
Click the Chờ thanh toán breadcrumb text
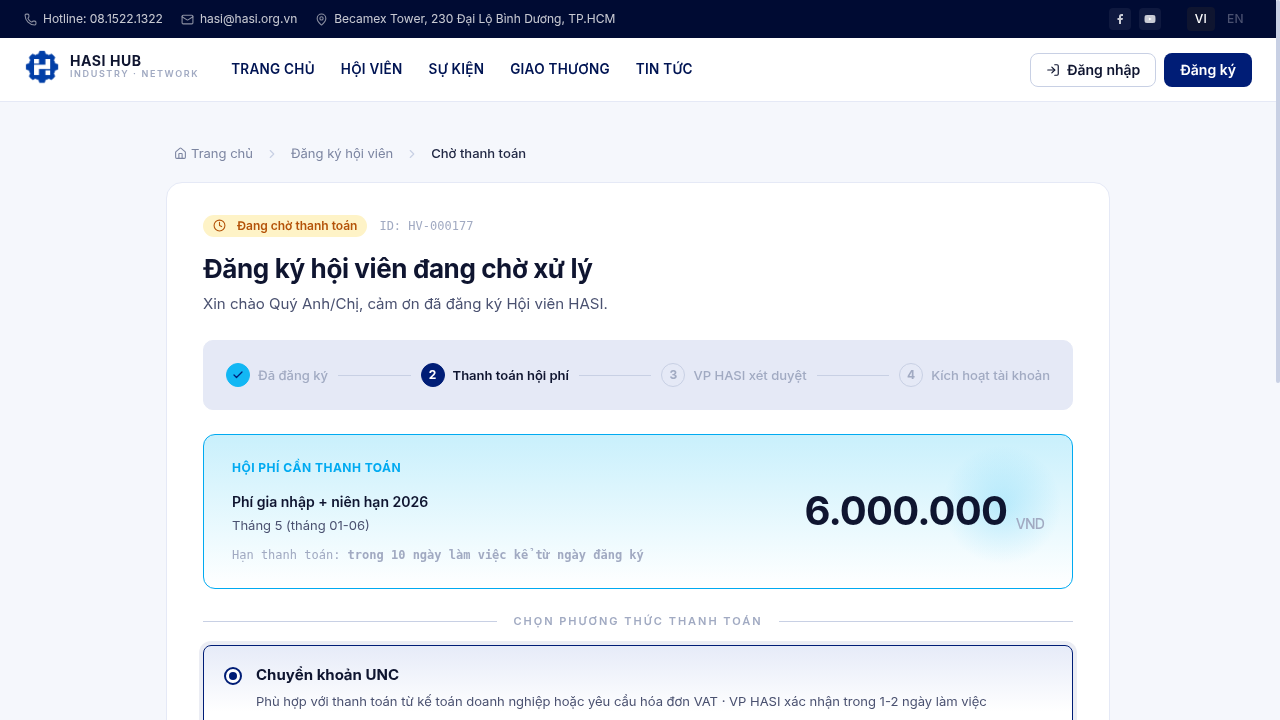[x=478, y=153]
